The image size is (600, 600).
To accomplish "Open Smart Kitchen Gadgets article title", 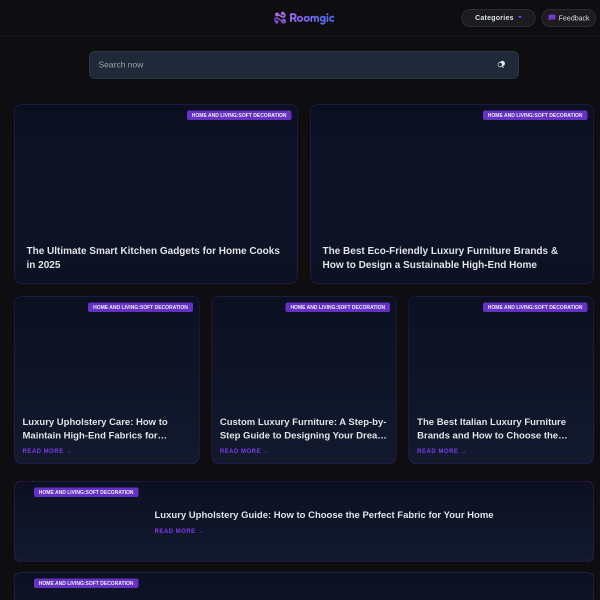I will (x=153, y=258).
